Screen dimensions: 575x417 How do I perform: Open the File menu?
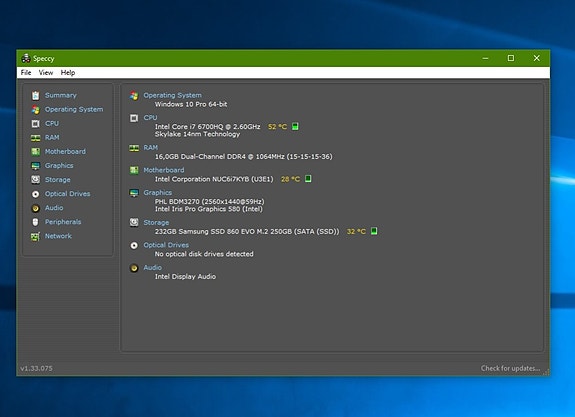pos(26,73)
